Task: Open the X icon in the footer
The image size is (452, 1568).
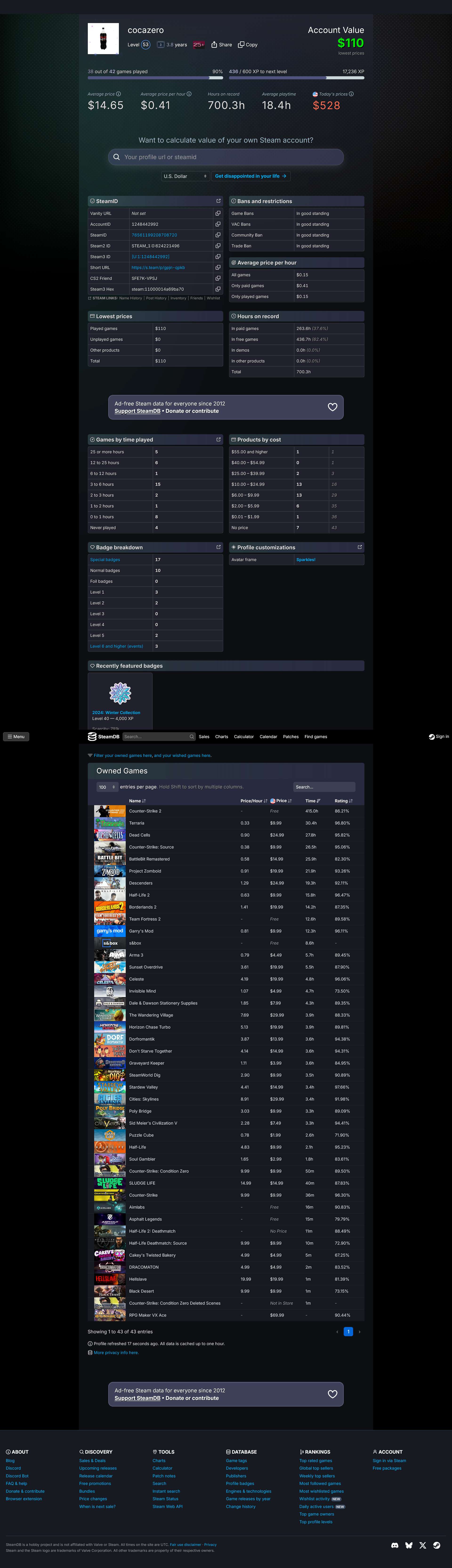Action: (423, 1545)
